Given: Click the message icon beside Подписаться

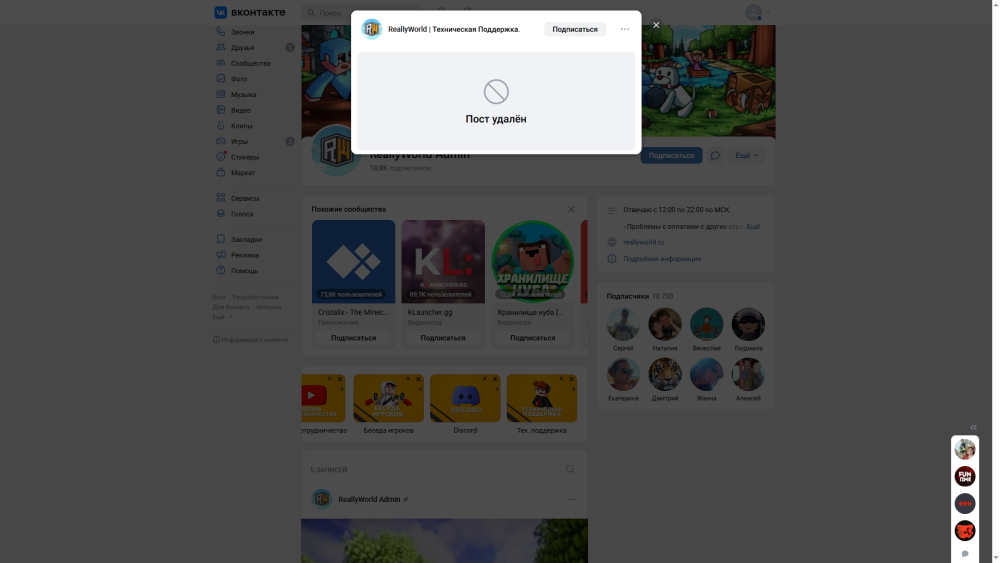Looking at the screenshot, I should tap(715, 156).
